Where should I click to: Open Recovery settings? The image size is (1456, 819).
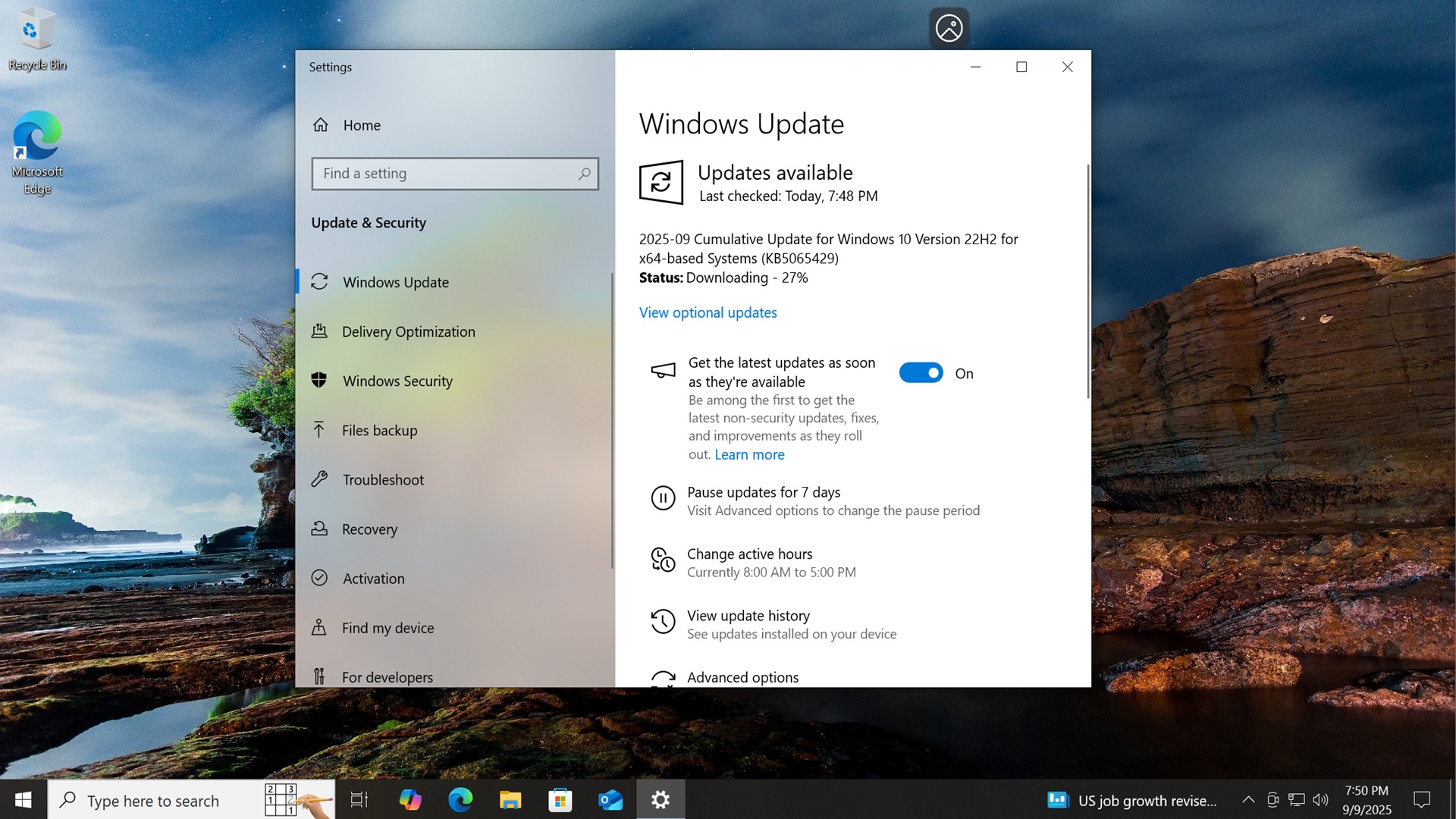[369, 529]
